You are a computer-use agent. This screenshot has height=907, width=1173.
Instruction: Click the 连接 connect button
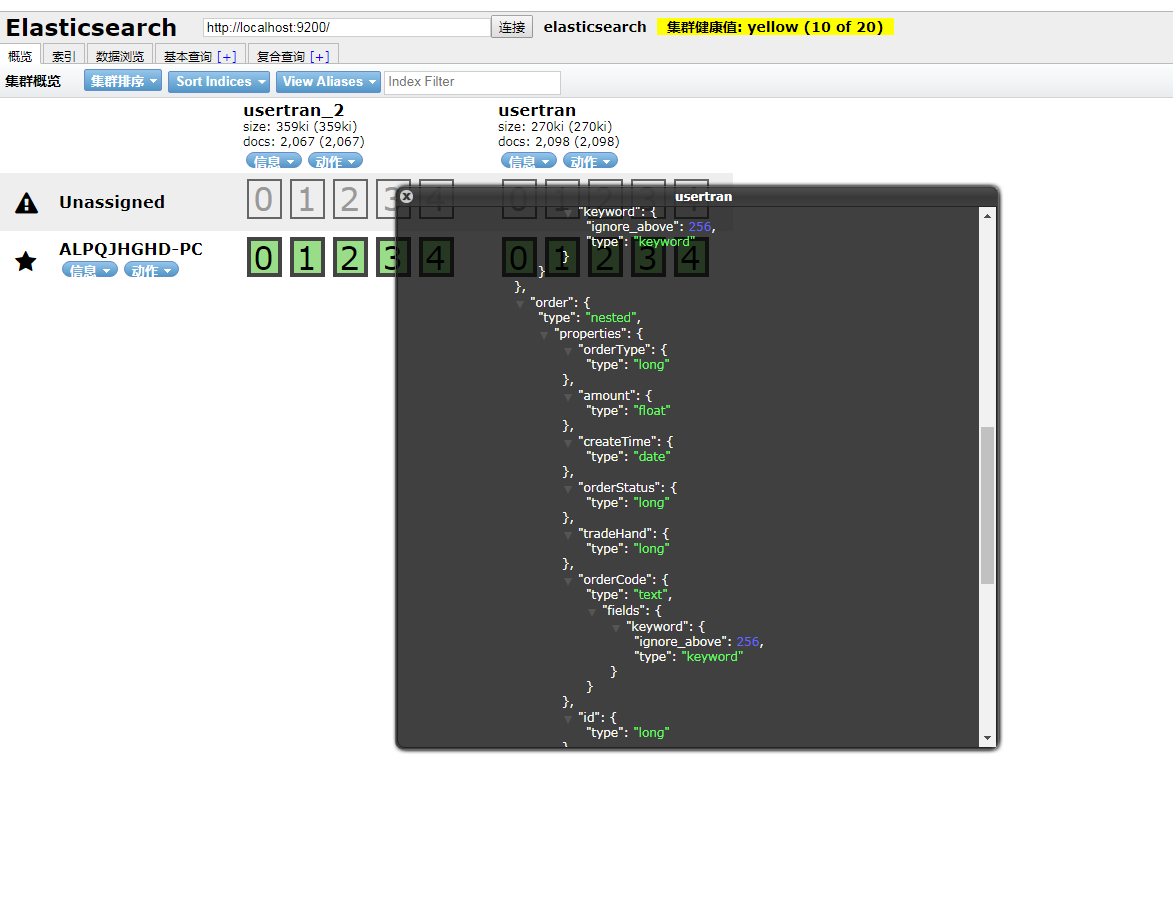(x=512, y=27)
